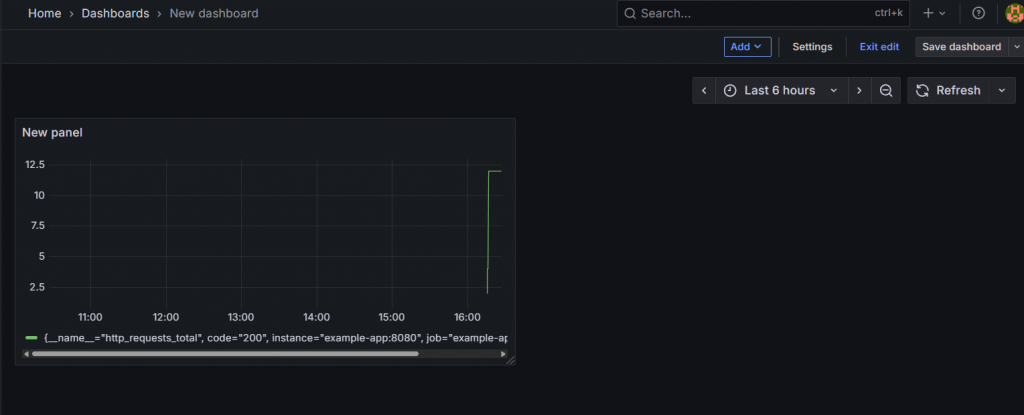Refresh the dashboard
1024x415 pixels.
(948, 90)
